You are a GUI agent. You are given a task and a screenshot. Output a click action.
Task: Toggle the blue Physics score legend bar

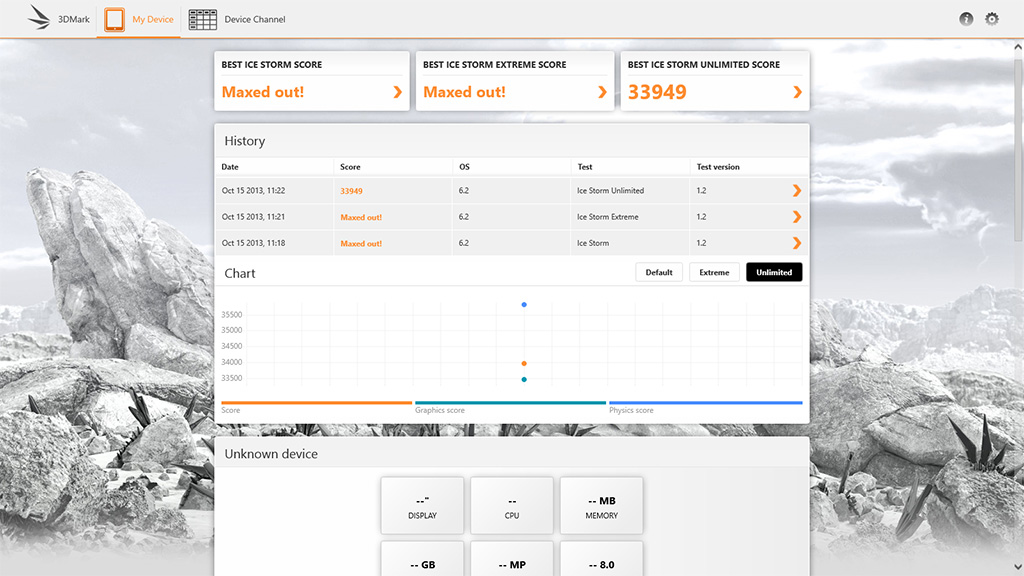[x=705, y=403]
